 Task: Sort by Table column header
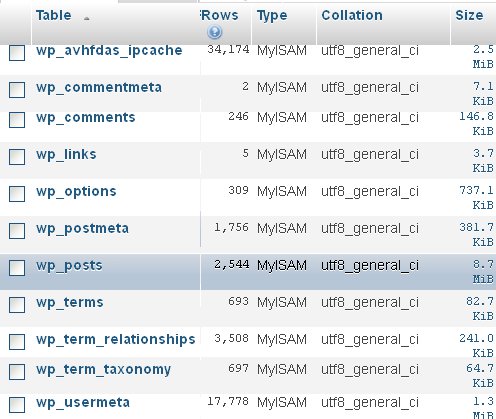click(x=54, y=15)
